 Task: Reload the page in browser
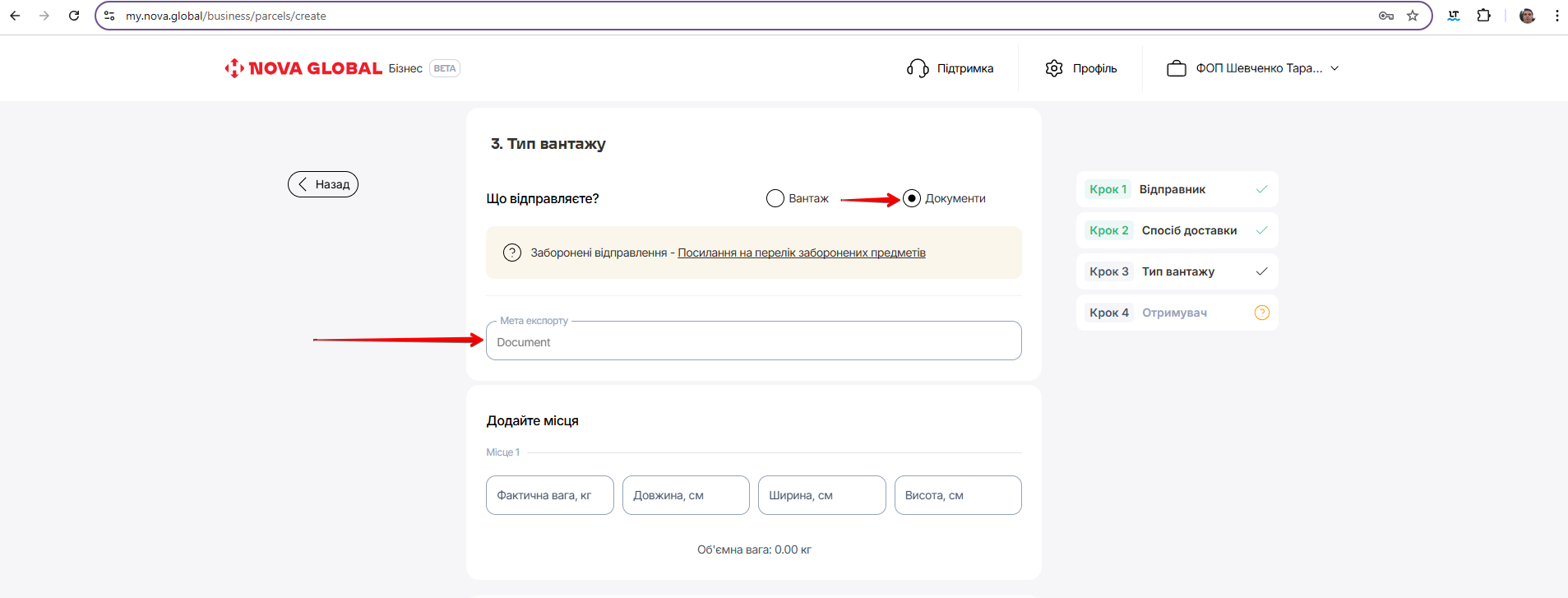point(74,16)
